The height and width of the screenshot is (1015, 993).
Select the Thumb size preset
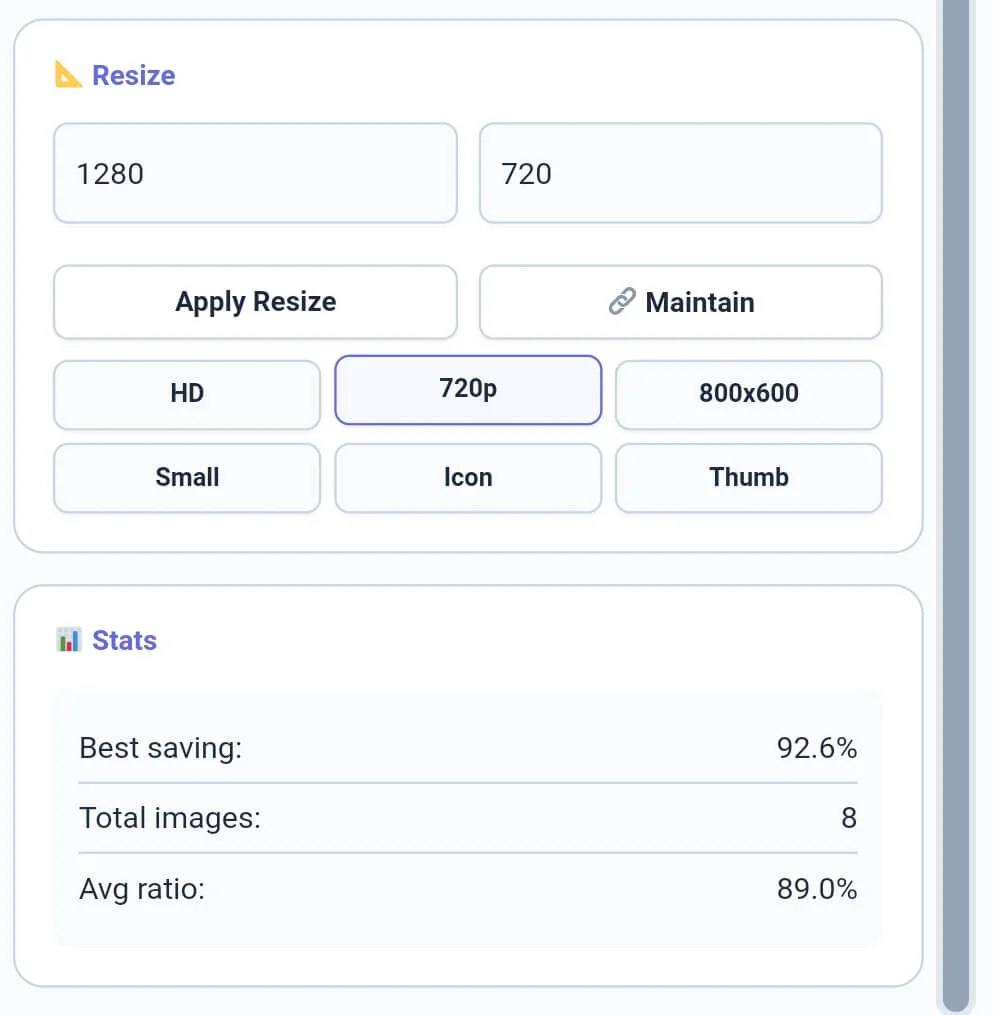coord(748,477)
